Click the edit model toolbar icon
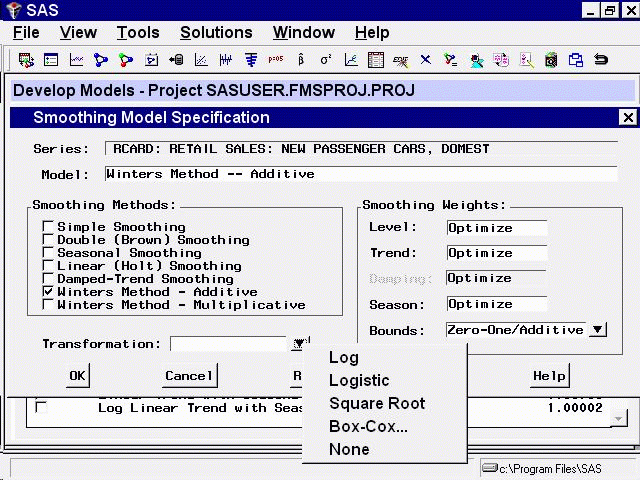640x480 pixels. (401, 61)
